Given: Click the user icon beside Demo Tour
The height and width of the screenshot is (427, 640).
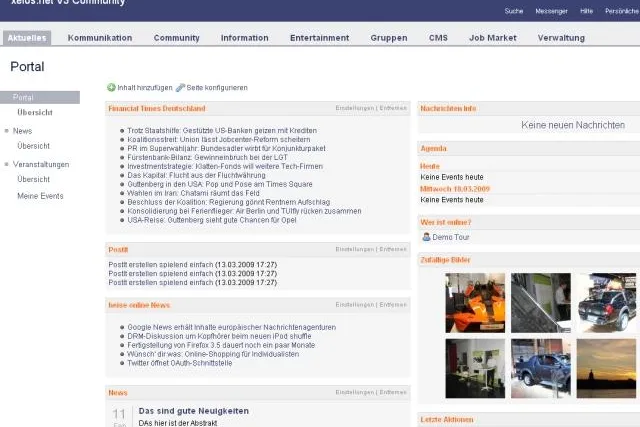Looking at the screenshot, I should (x=426, y=237).
